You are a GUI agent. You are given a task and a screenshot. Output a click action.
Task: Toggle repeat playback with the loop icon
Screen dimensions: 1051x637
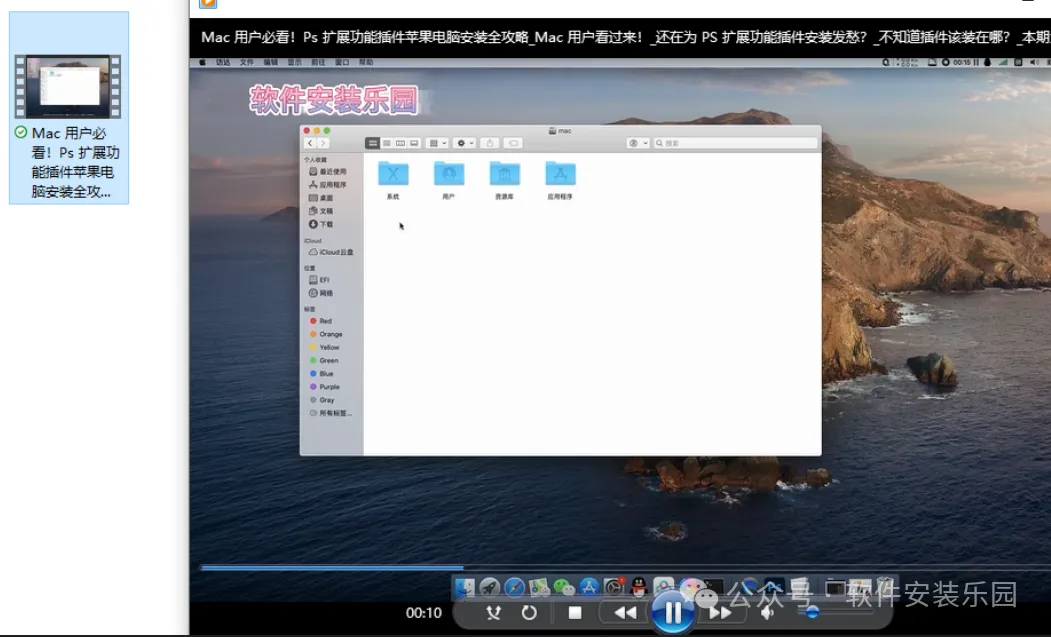[x=529, y=612]
